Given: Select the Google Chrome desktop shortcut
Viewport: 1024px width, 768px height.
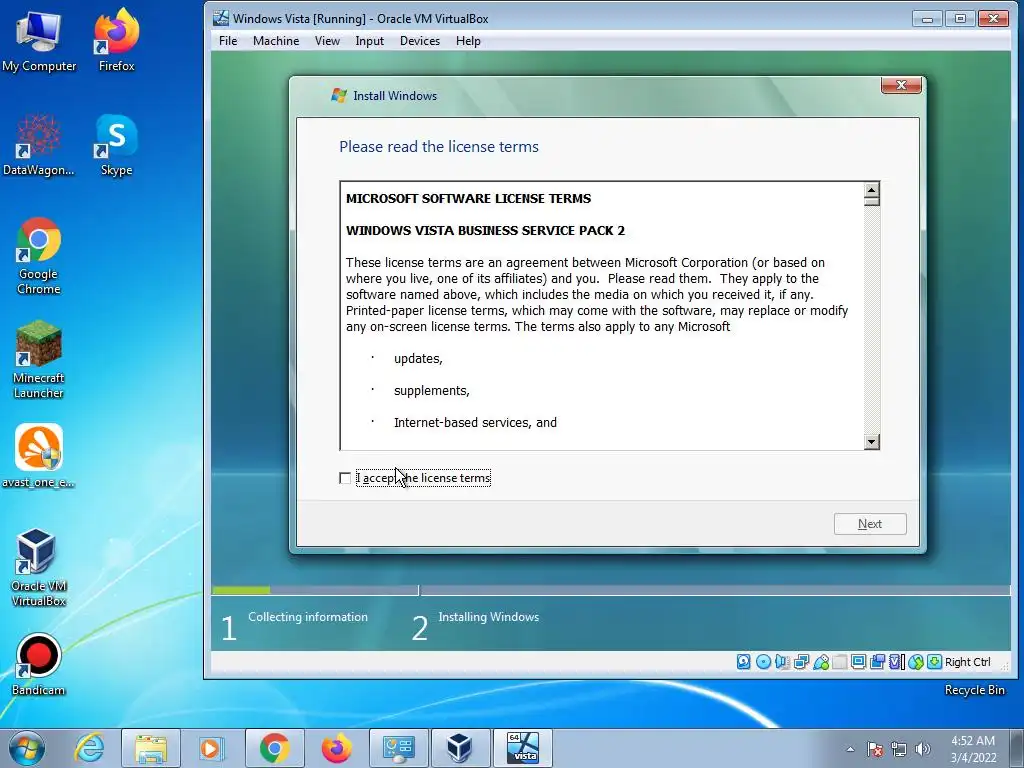Looking at the screenshot, I should pos(39,256).
